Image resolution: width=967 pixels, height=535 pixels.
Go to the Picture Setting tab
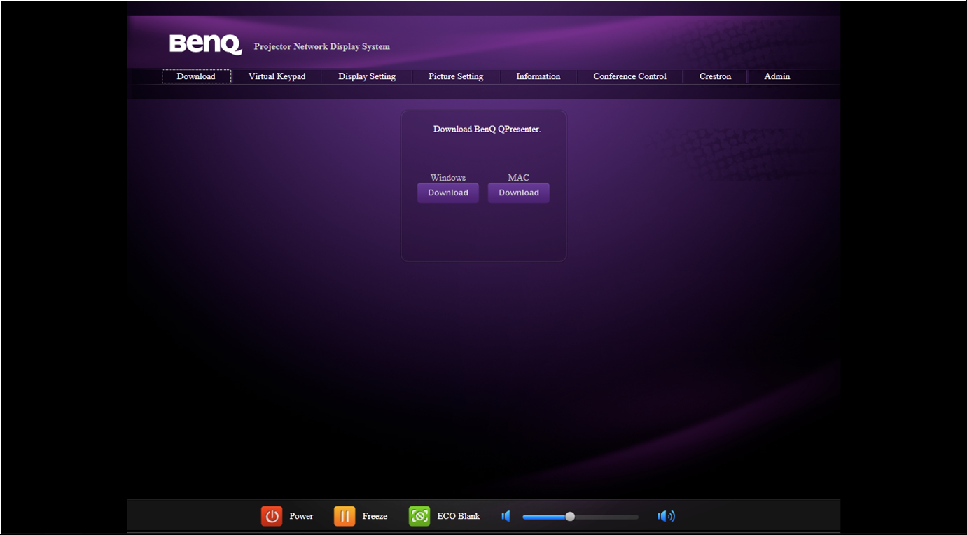[456, 76]
